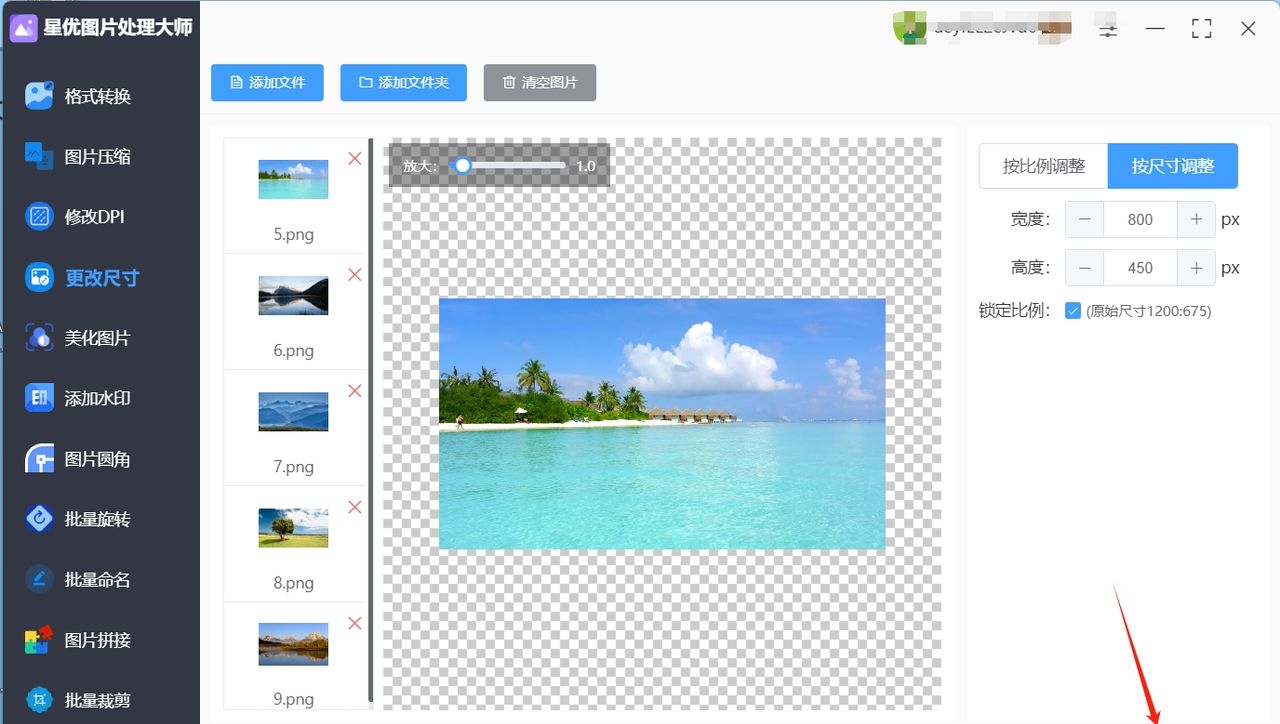Click the 高度 height field showing 450
1280x724 pixels.
point(1140,268)
